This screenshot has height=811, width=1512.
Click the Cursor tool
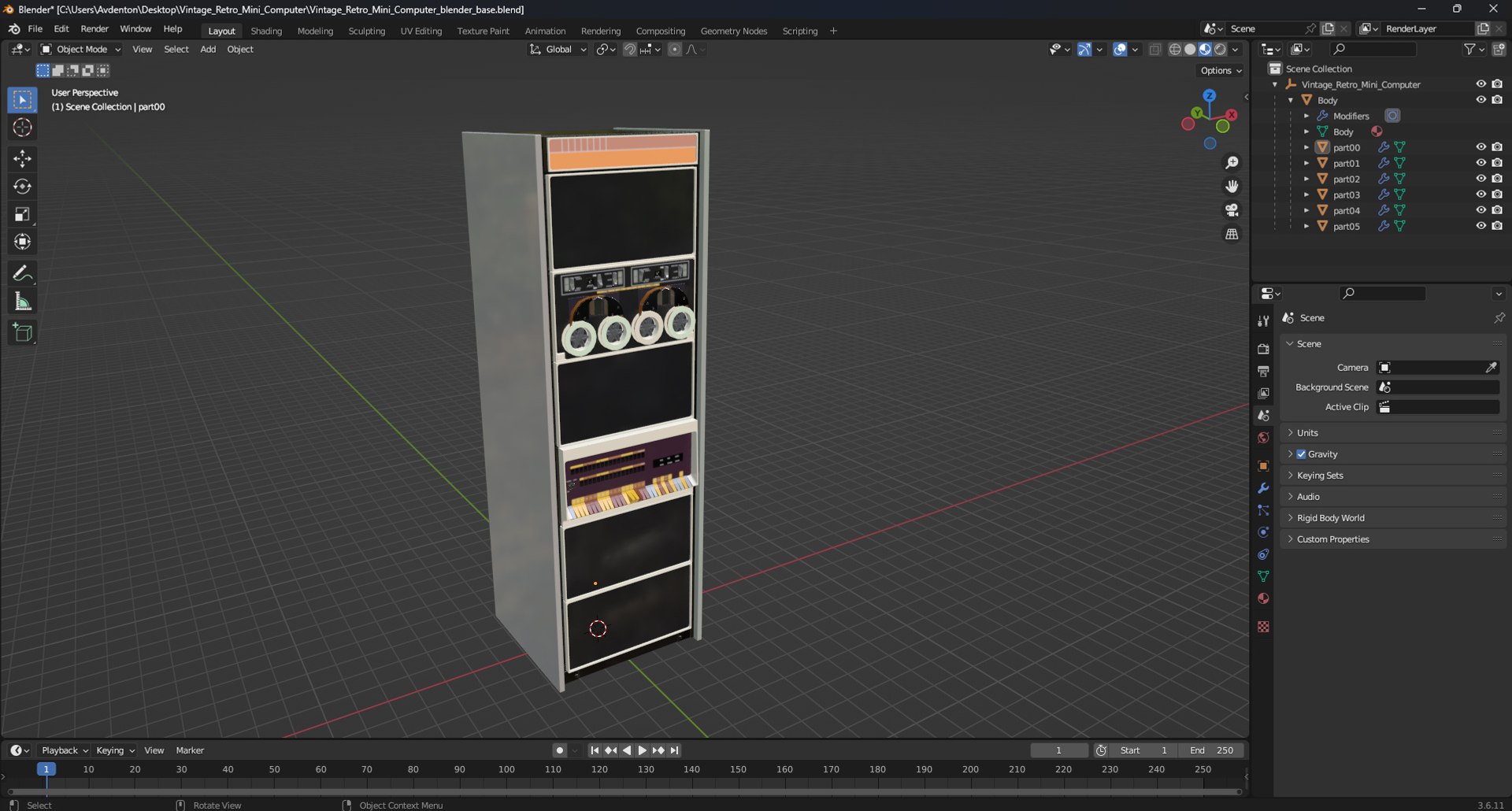(22, 128)
